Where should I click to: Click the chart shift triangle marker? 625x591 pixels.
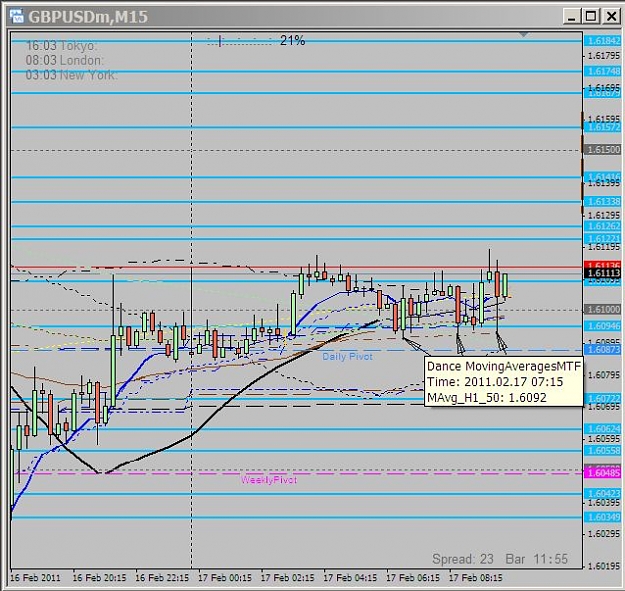tap(524, 35)
